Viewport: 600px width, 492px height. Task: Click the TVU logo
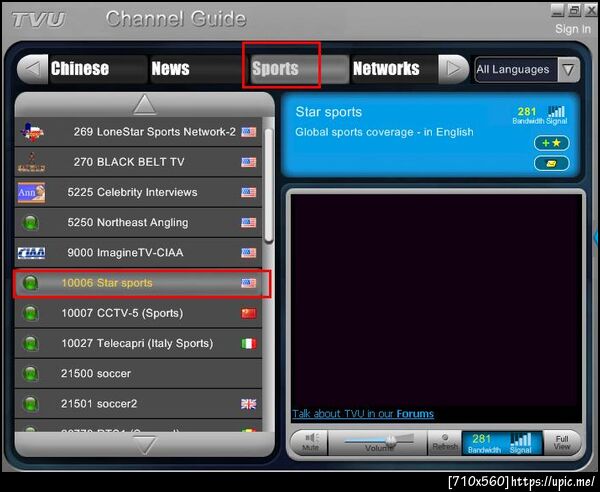[x=38, y=20]
